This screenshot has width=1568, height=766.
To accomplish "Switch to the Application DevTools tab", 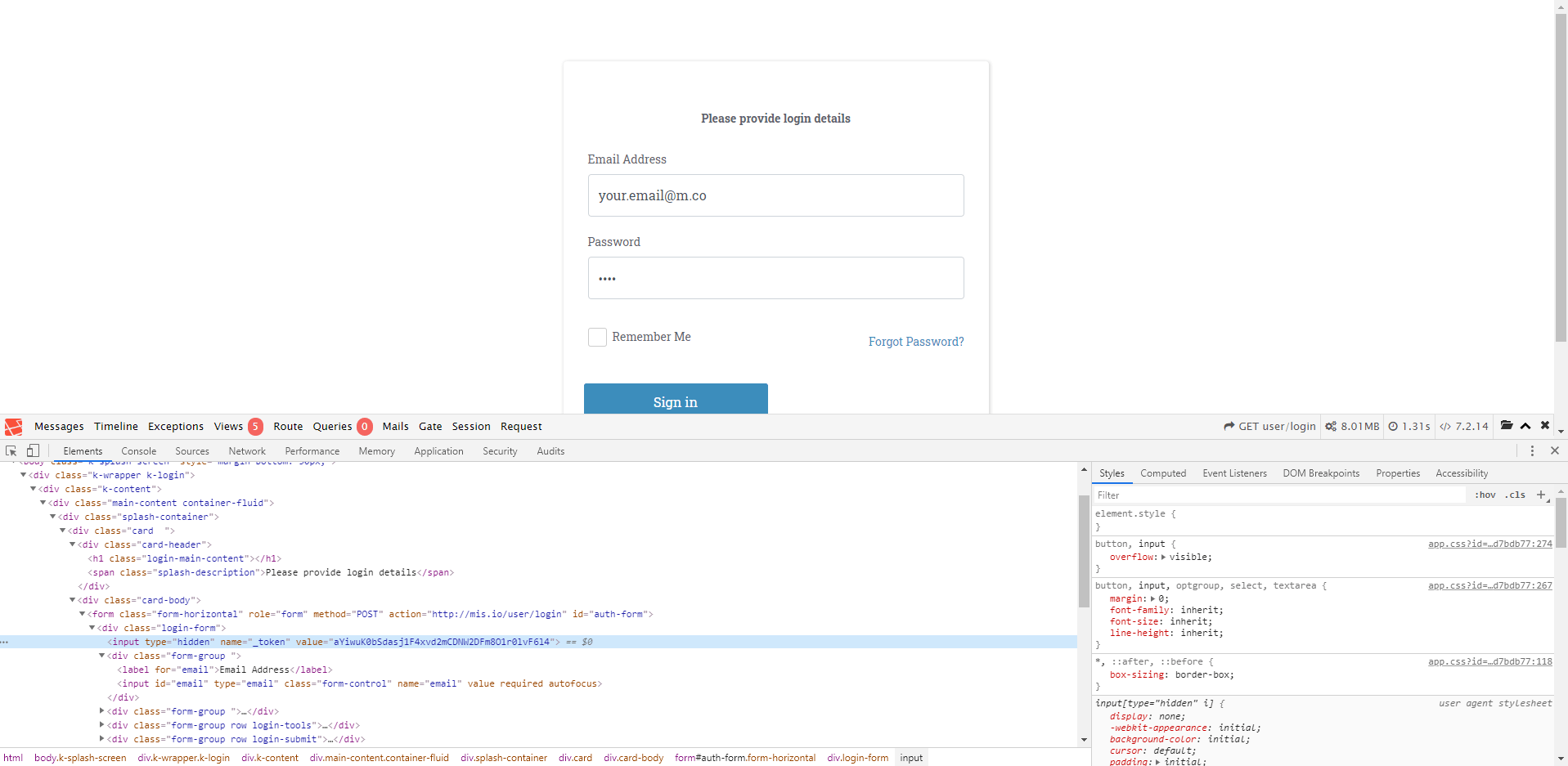I will (438, 451).
